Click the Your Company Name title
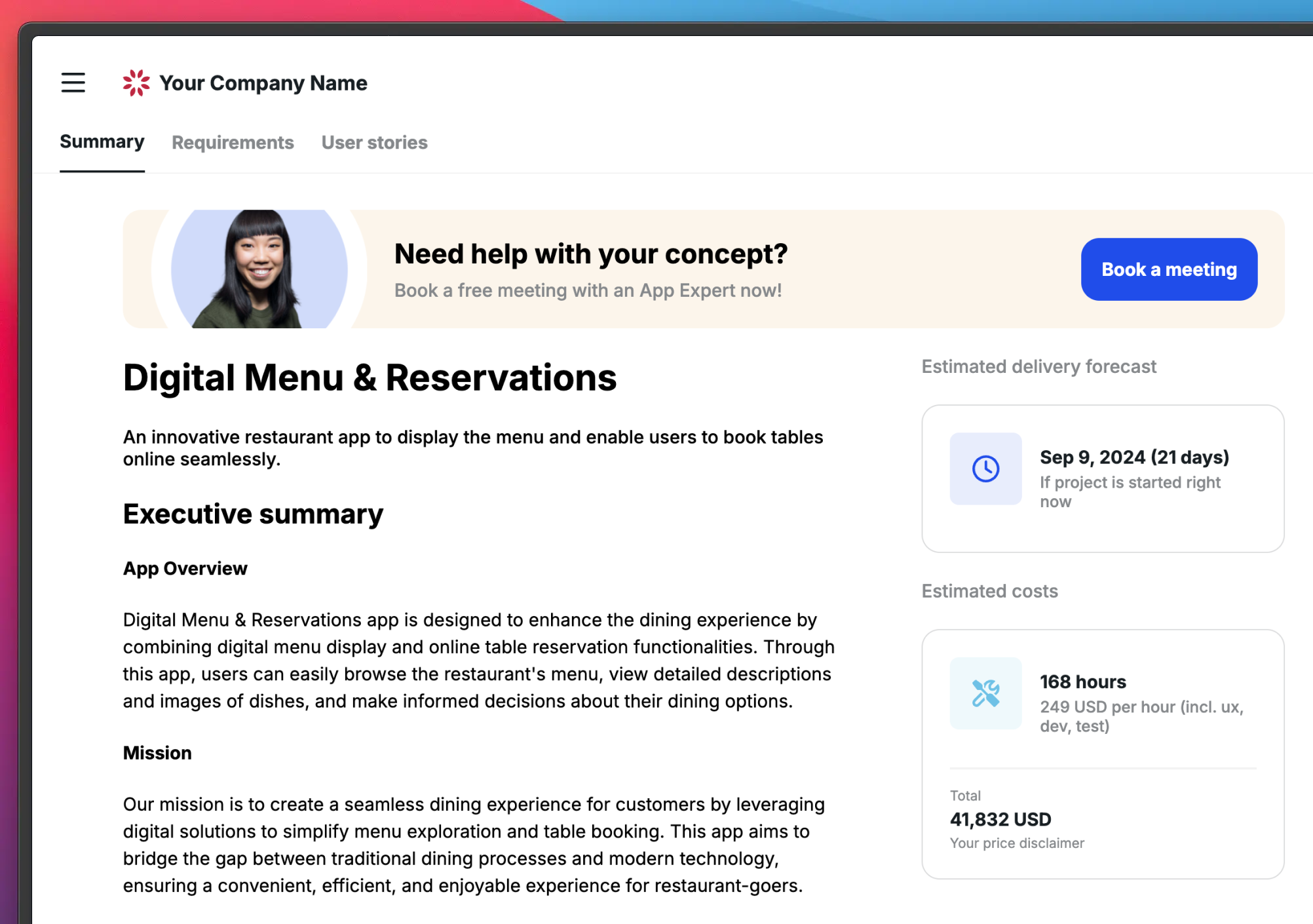Viewport: 1313px width, 924px height. click(x=263, y=83)
